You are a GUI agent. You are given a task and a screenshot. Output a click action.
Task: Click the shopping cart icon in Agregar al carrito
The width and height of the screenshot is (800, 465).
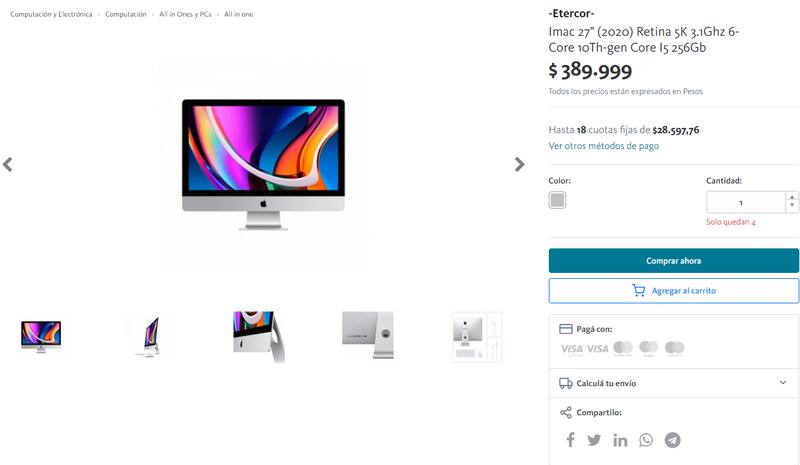pos(638,290)
